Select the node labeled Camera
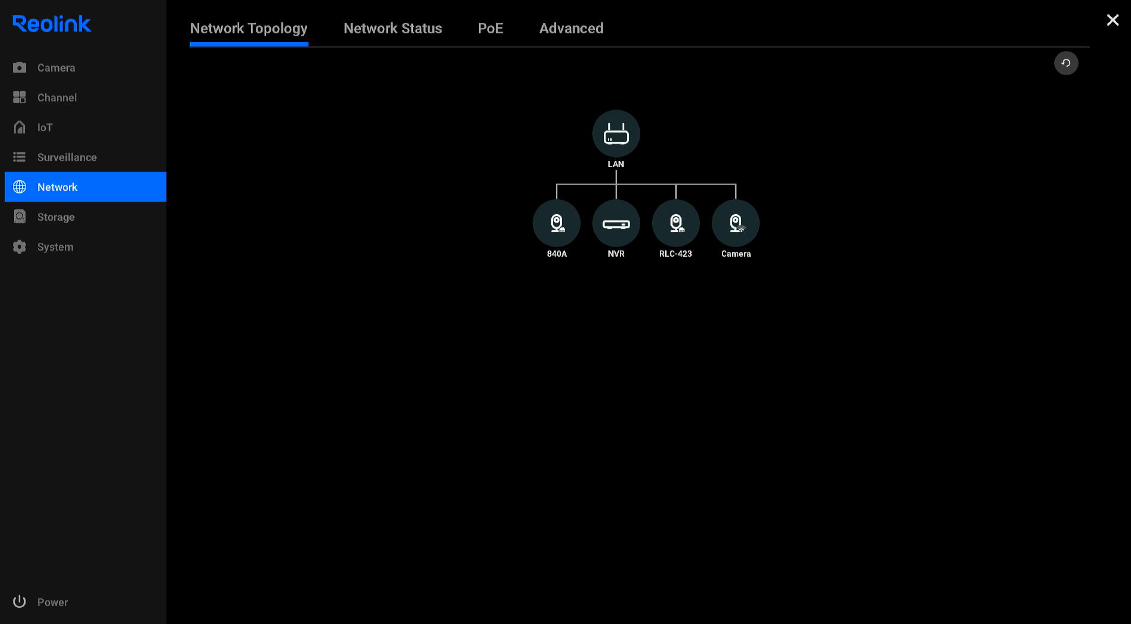The width and height of the screenshot is (1131, 624). click(736, 223)
